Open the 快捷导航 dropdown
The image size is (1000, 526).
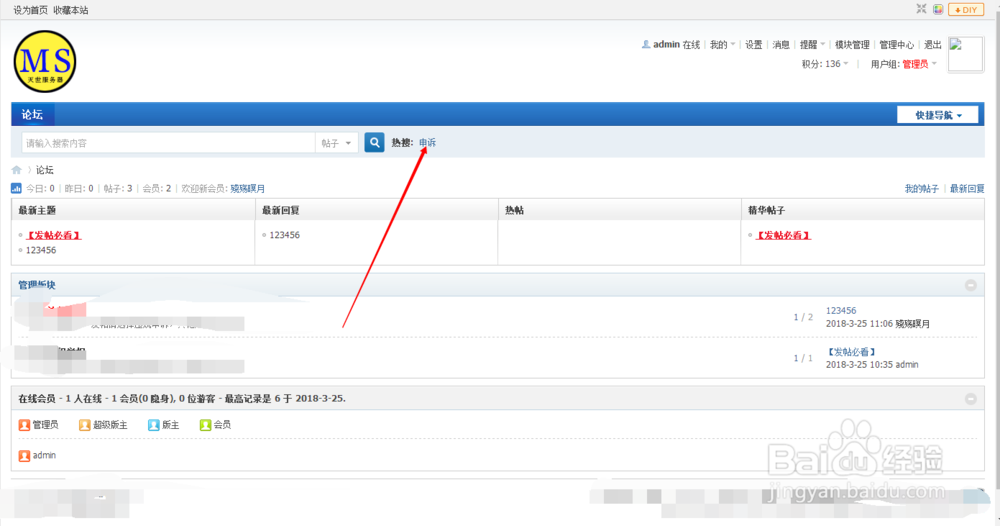click(938, 115)
